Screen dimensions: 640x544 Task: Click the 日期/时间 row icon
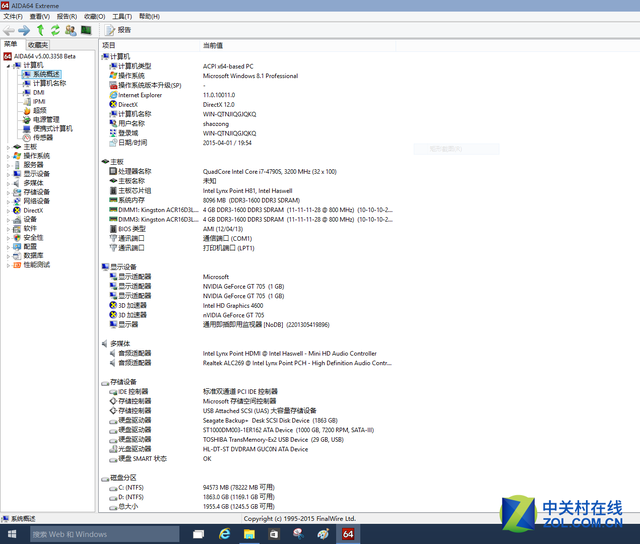[x=113, y=143]
